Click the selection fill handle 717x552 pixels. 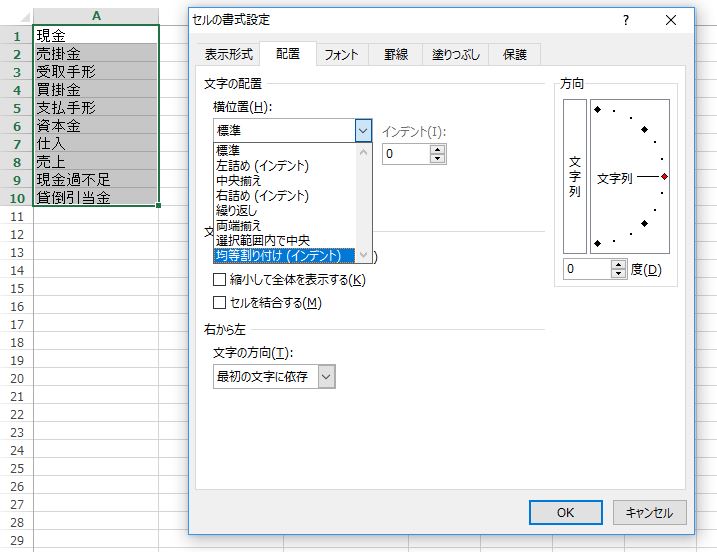click(x=158, y=205)
